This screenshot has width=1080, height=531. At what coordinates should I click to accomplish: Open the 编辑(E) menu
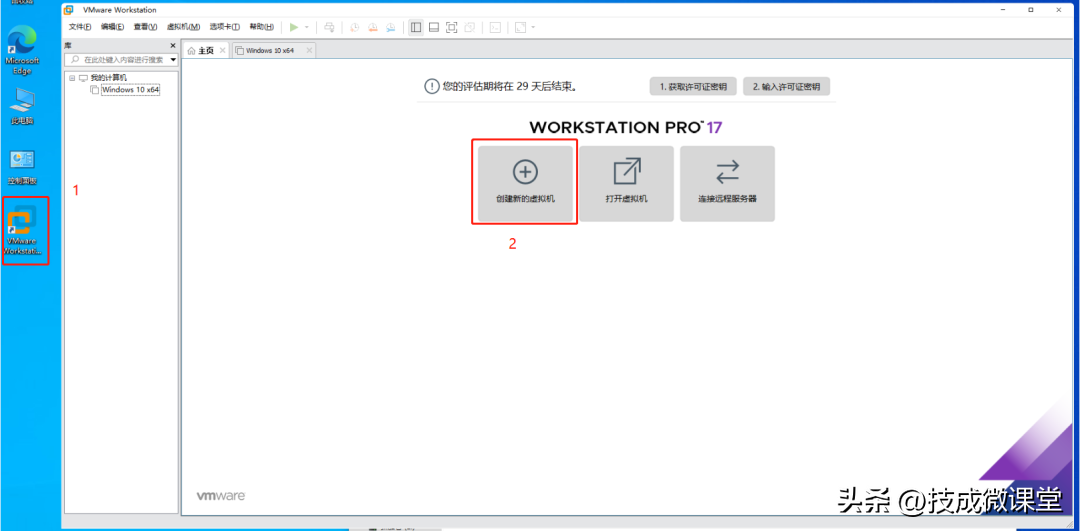pos(112,27)
